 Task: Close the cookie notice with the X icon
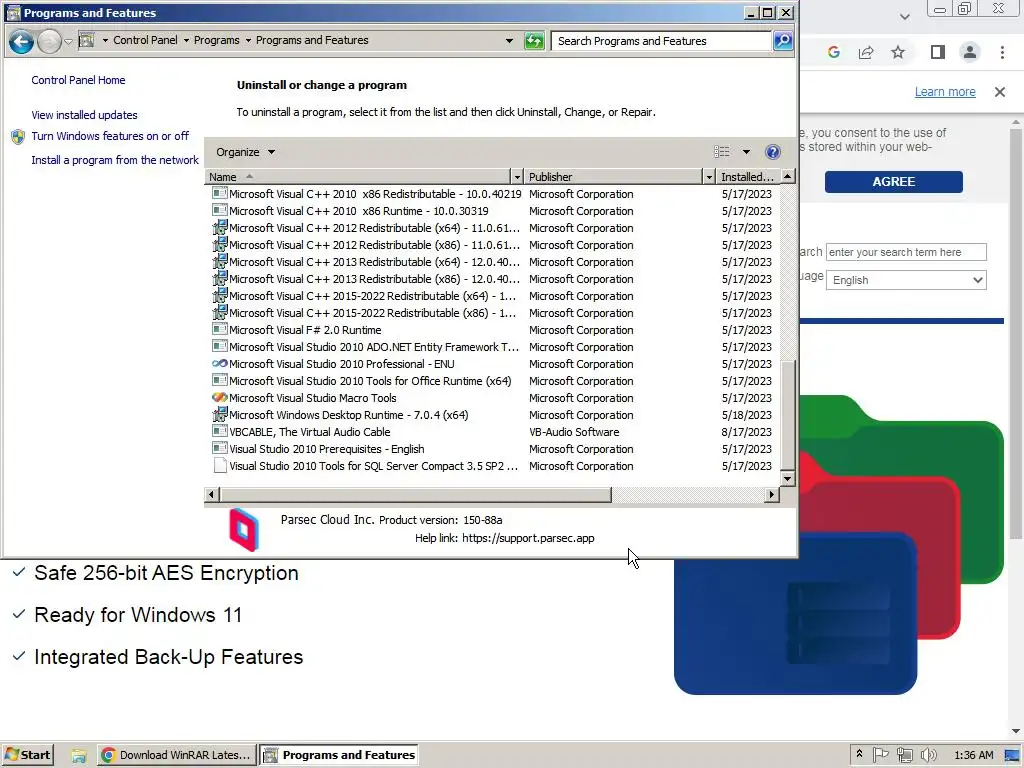1000,92
